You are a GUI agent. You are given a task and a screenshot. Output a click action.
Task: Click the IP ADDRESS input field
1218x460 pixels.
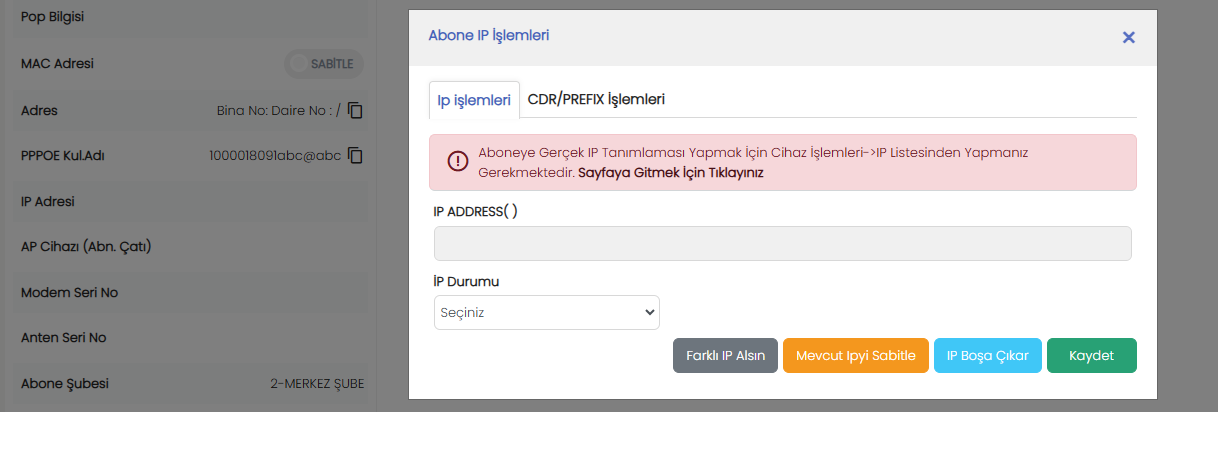(782, 243)
